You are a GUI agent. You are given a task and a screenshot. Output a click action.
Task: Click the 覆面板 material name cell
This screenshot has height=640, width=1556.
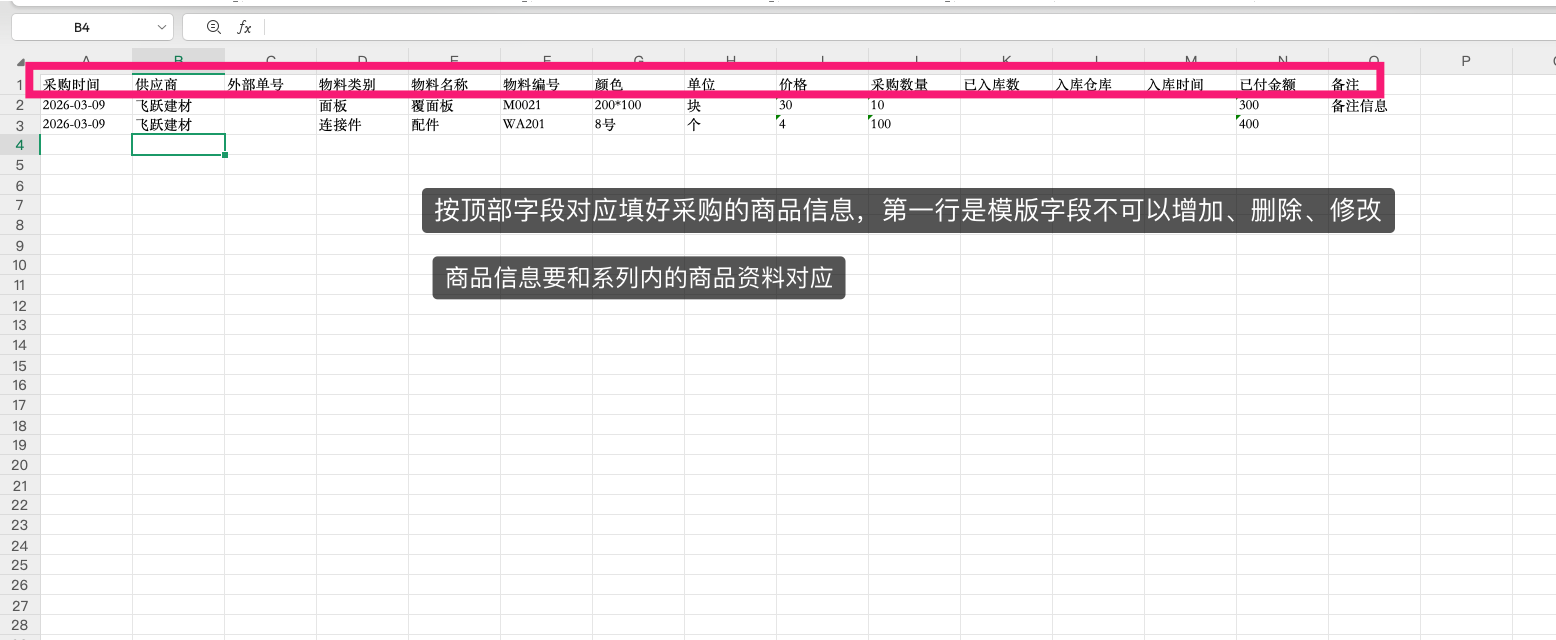pyautogui.click(x=454, y=105)
